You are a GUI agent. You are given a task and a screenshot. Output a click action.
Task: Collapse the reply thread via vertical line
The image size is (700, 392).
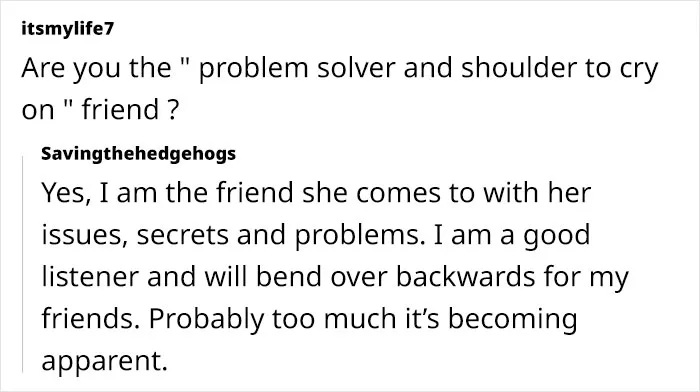pyautogui.click(x=23, y=263)
